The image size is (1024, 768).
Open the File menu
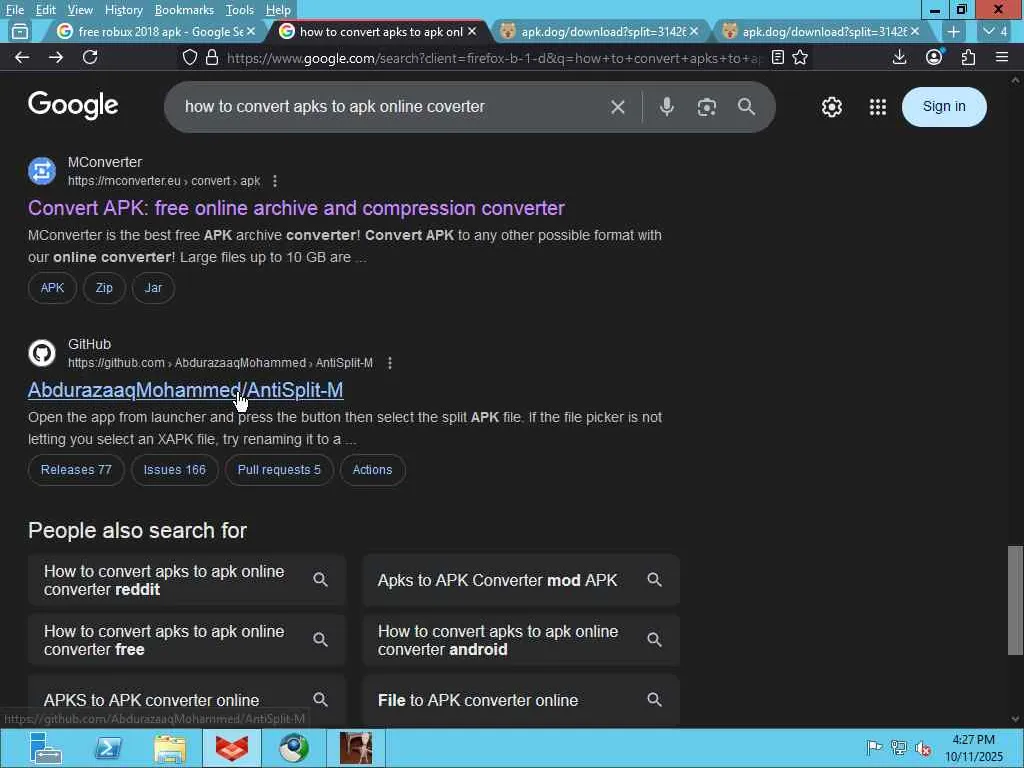[x=14, y=10]
